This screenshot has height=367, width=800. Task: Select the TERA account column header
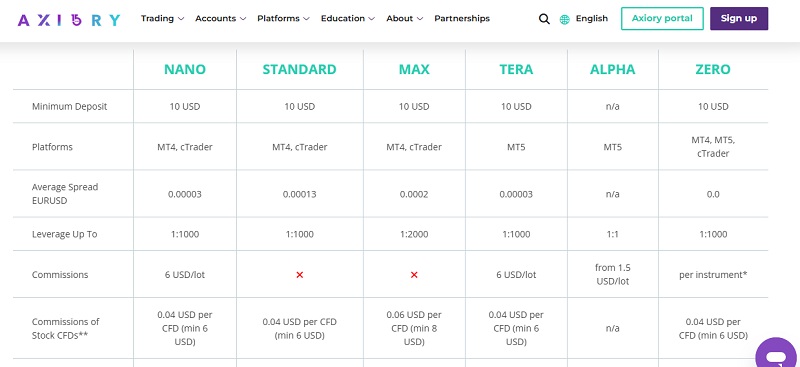point(516,69)
